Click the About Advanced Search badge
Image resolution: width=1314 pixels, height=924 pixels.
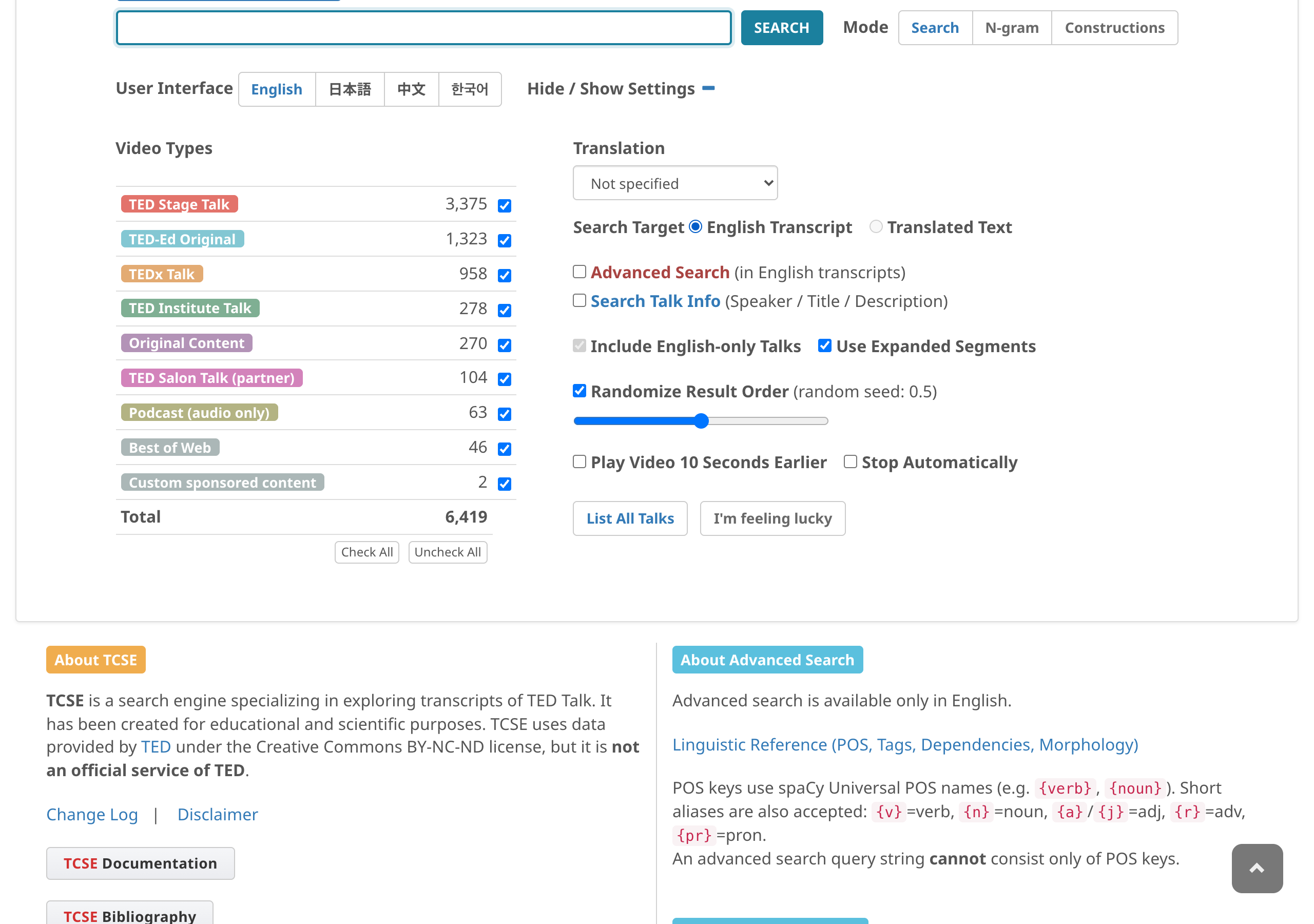pos(766,660)
